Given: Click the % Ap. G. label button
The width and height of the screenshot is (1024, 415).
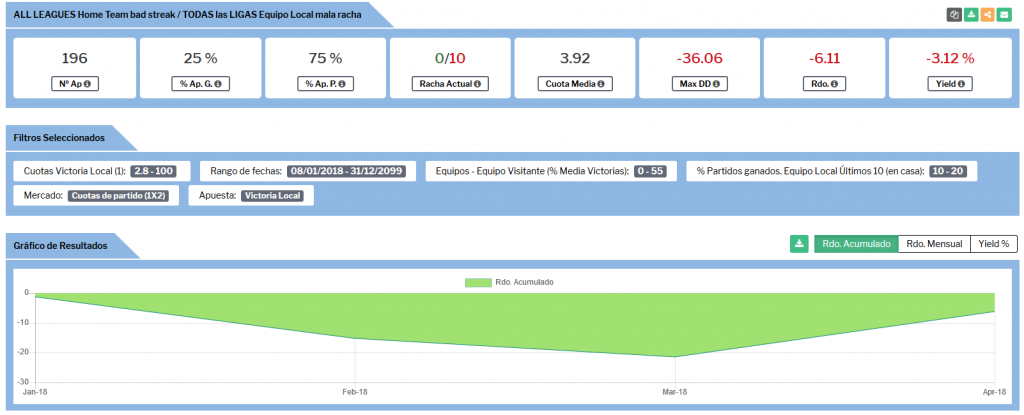Looking at the screenshot, I should click(200, 84).
